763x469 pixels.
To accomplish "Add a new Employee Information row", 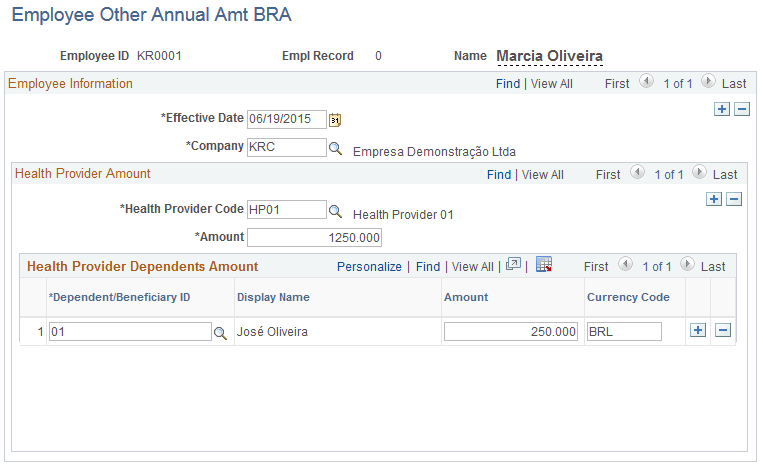I will pyautogui.click(x=722, y=109).
